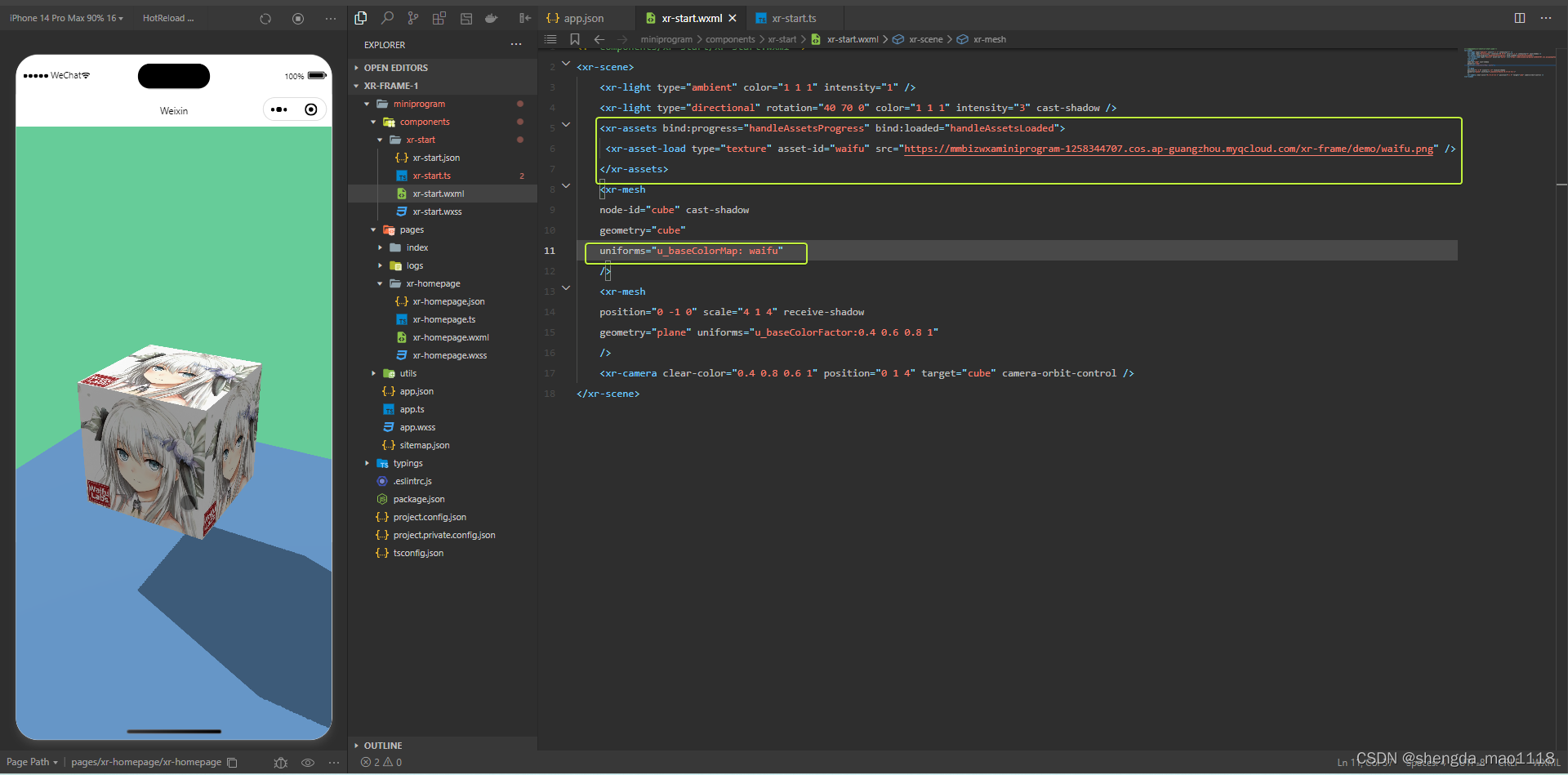
Task: Fold the xr-assets block at line 5
Action: [566, 125]
